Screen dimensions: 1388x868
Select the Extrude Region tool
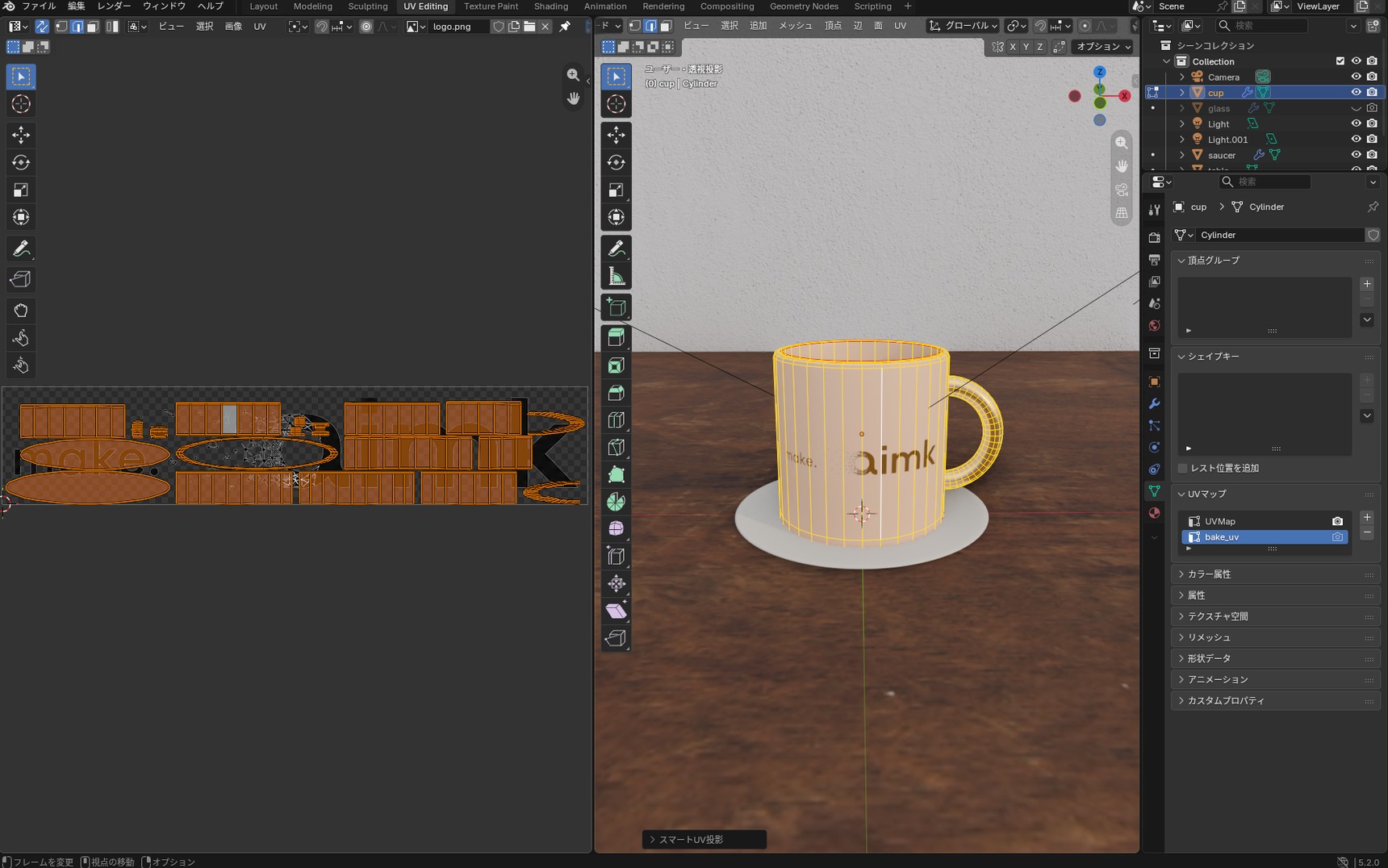[617, 338]
